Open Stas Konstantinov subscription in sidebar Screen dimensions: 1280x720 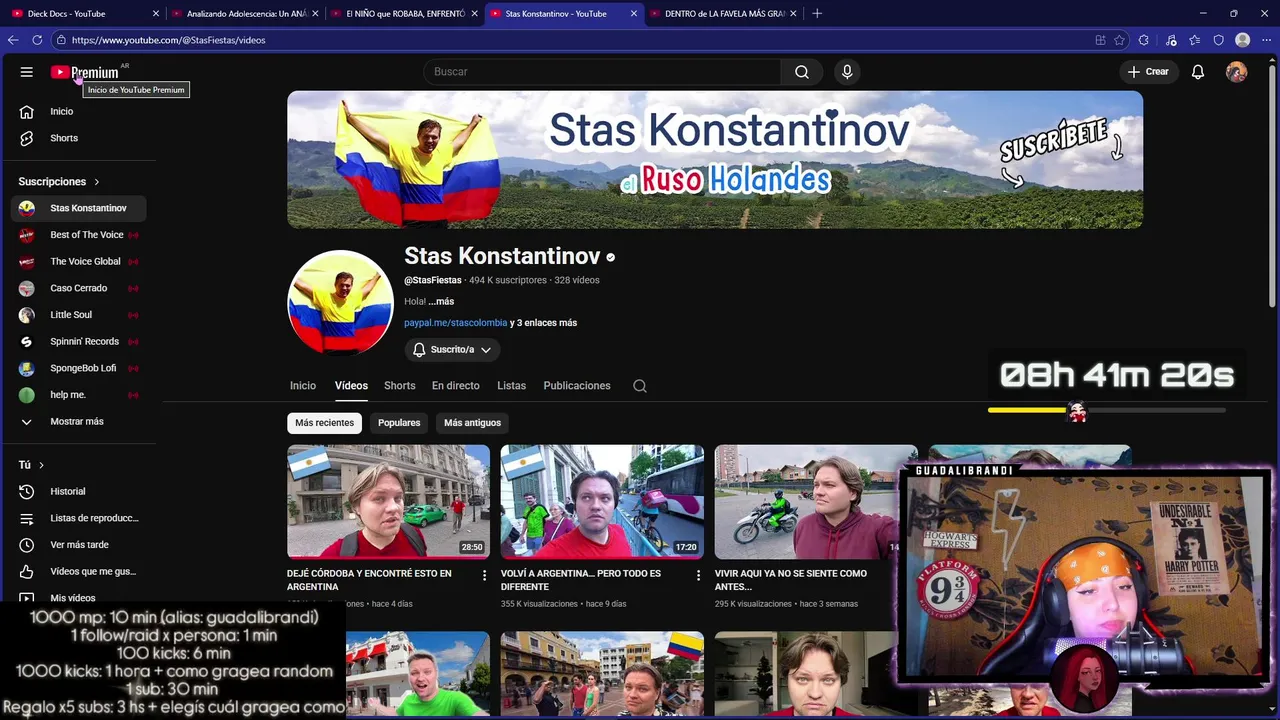(x=80, y=208)
